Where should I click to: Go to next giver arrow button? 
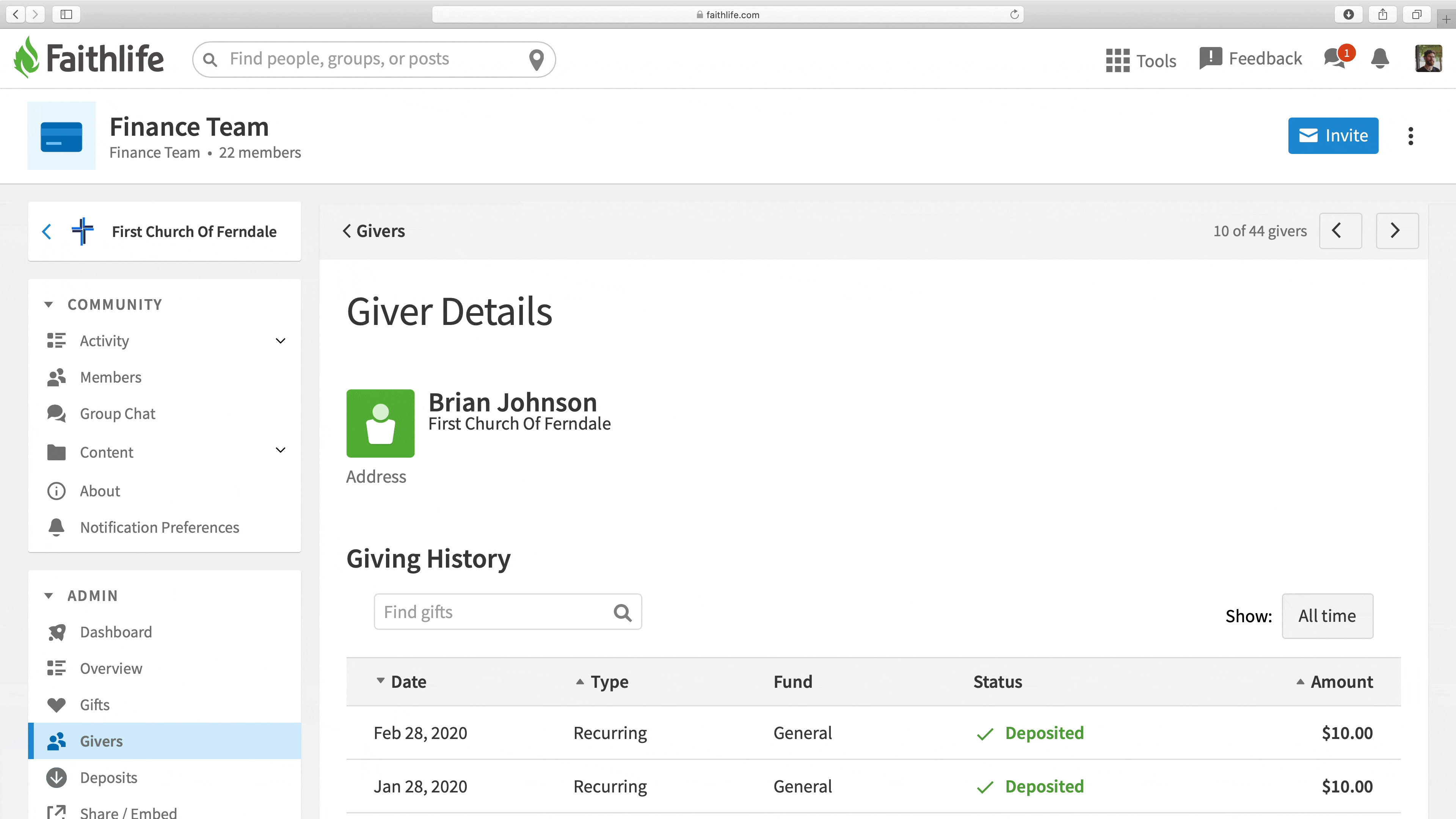click(1396, 231)
